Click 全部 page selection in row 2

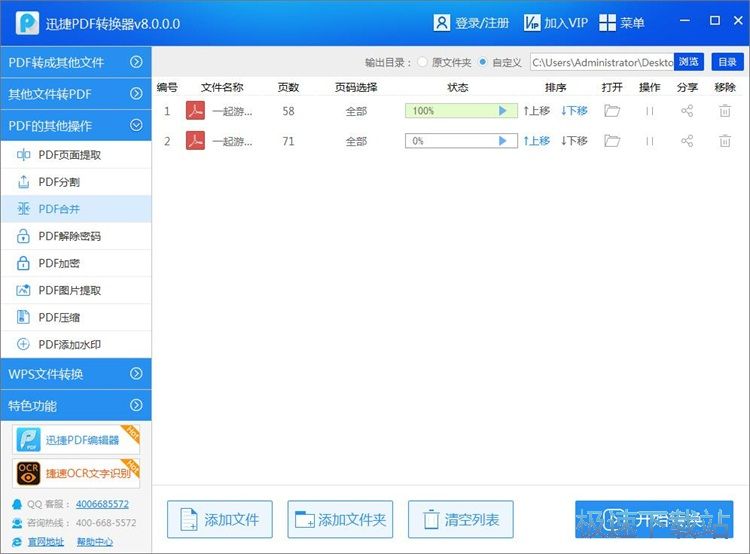click(356, 142)
